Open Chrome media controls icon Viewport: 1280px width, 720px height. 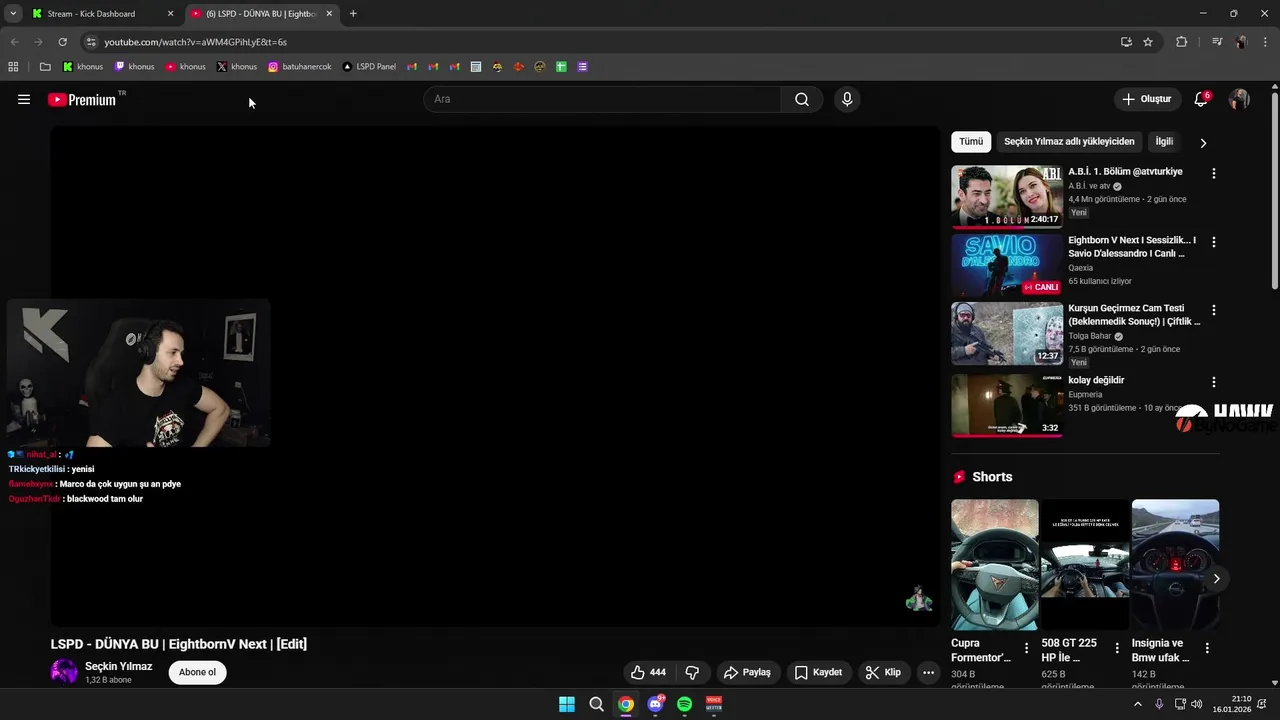coord(1217,42)
